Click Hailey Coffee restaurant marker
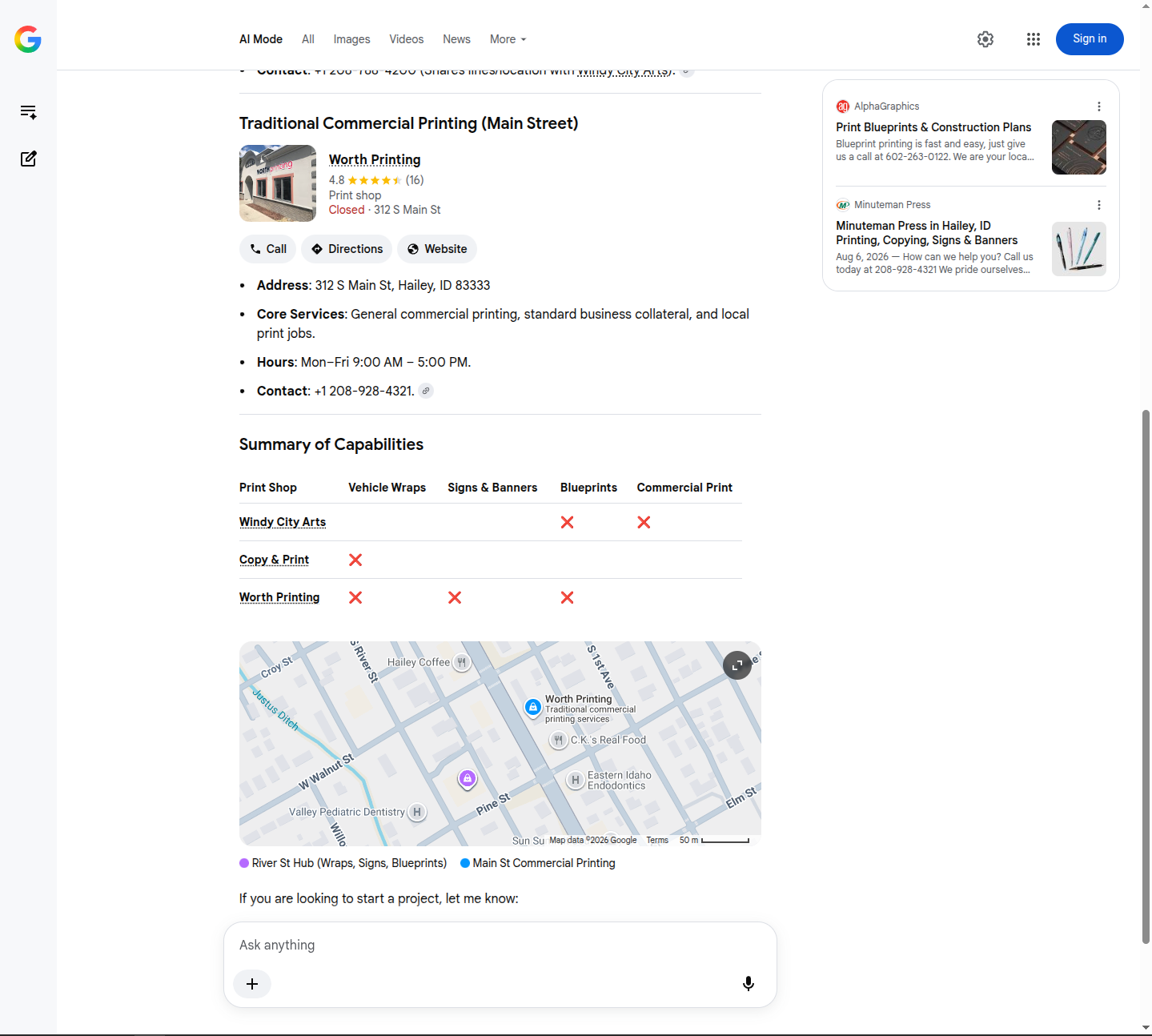The image size is (1152, 1036). point(462,662)
